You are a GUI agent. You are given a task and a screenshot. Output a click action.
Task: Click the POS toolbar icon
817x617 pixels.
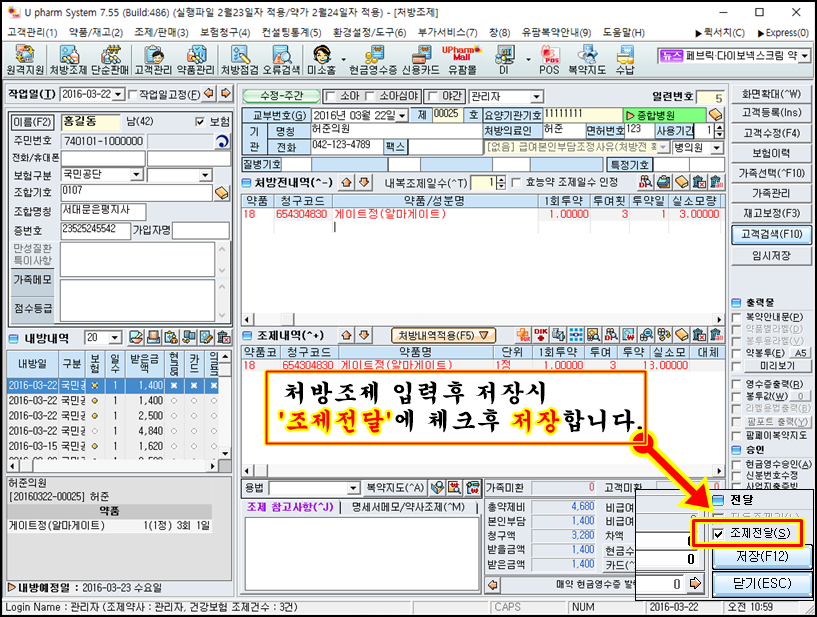tap(550, 60)
